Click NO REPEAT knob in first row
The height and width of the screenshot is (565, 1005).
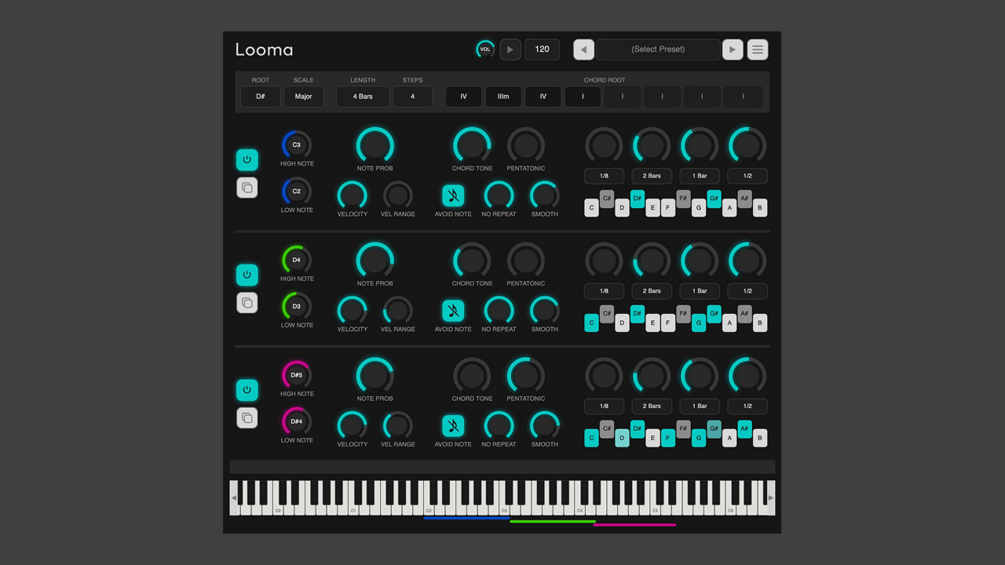[x=499, y=195]
